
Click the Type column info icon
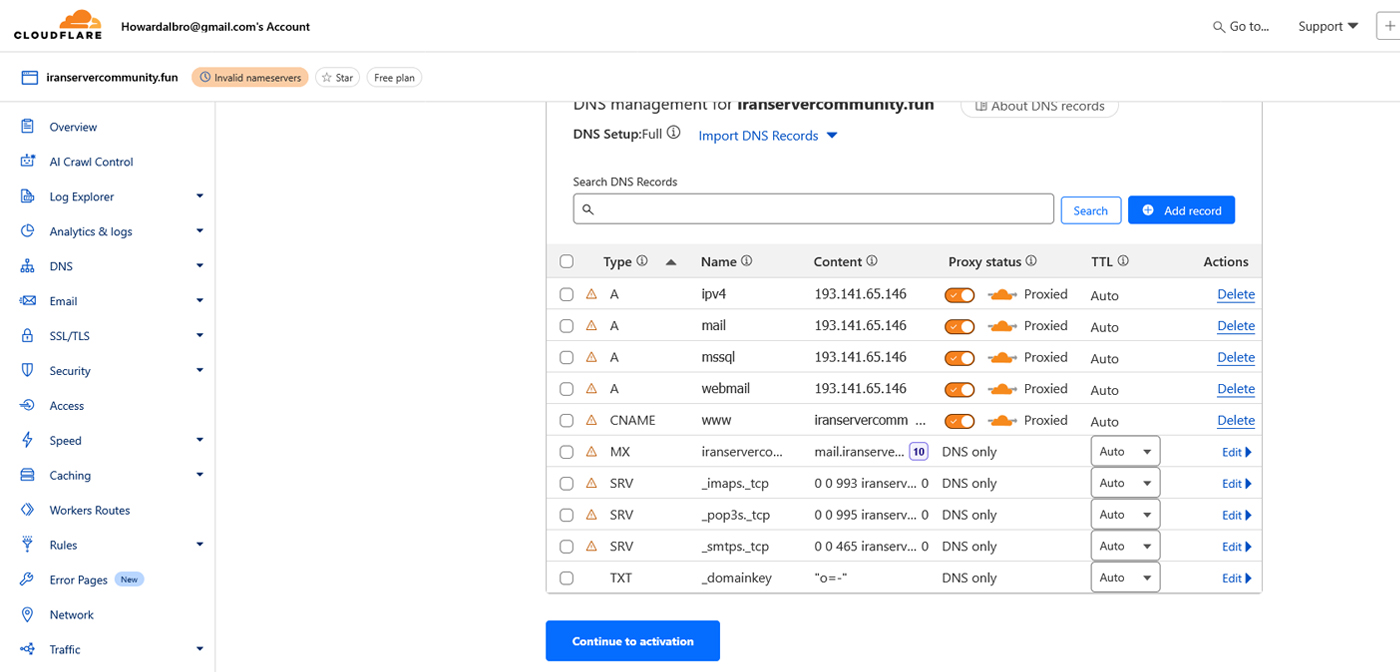[642, 261]
